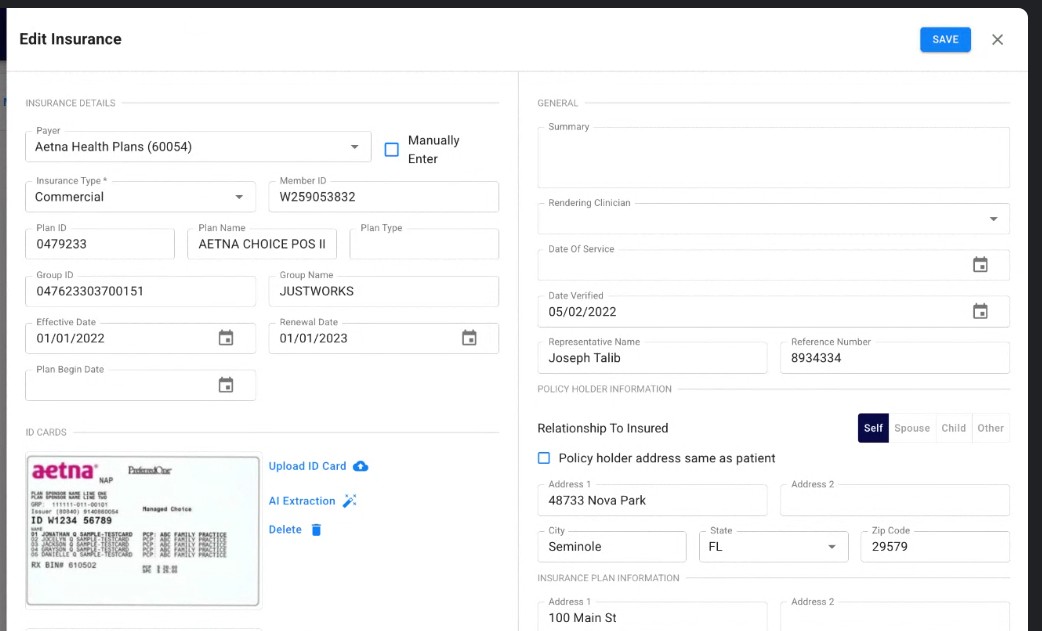Open the Rendering Clinician dropdown
The width and height of the screenshot is (1042, 631).
(x=993, y=219)
